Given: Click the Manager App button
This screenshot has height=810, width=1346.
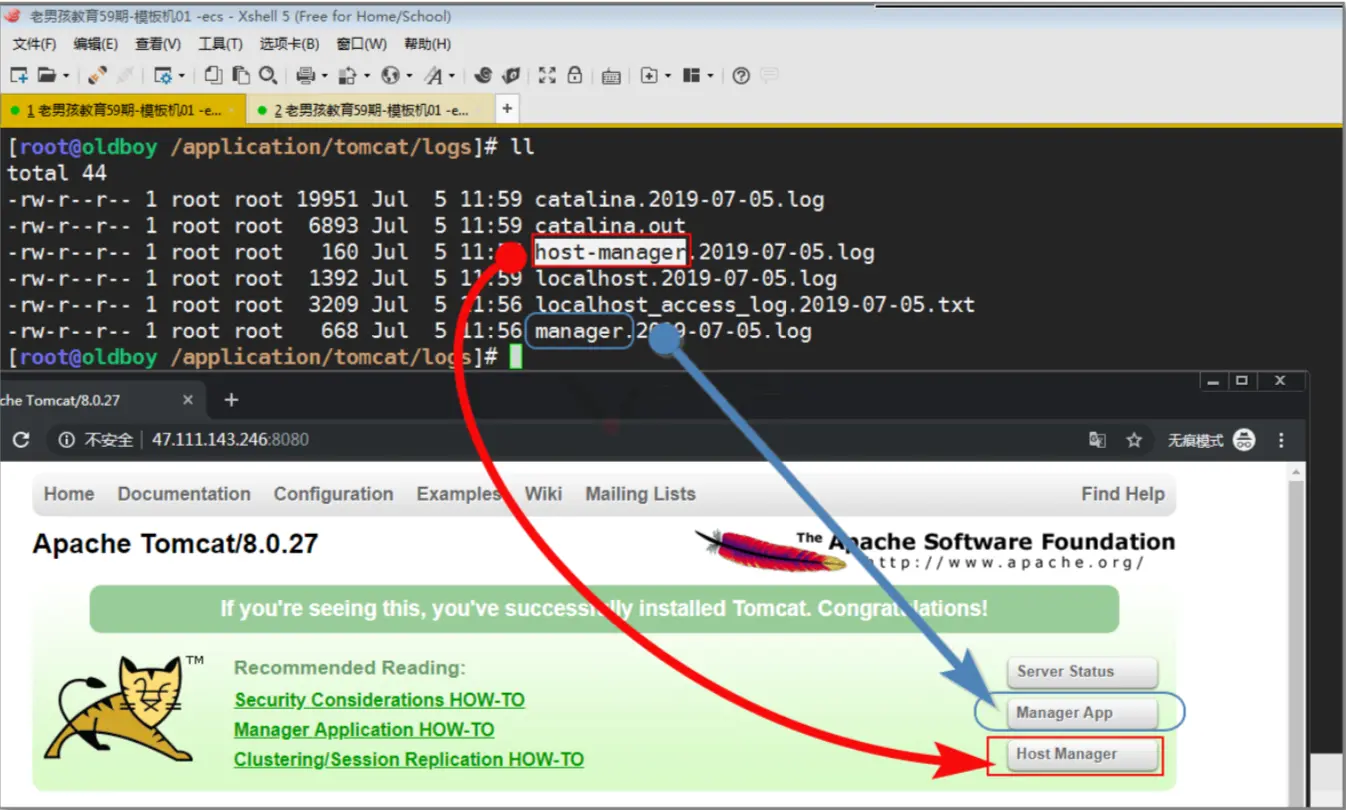Looking at the screenshot, I should (x=1082, y=713).
